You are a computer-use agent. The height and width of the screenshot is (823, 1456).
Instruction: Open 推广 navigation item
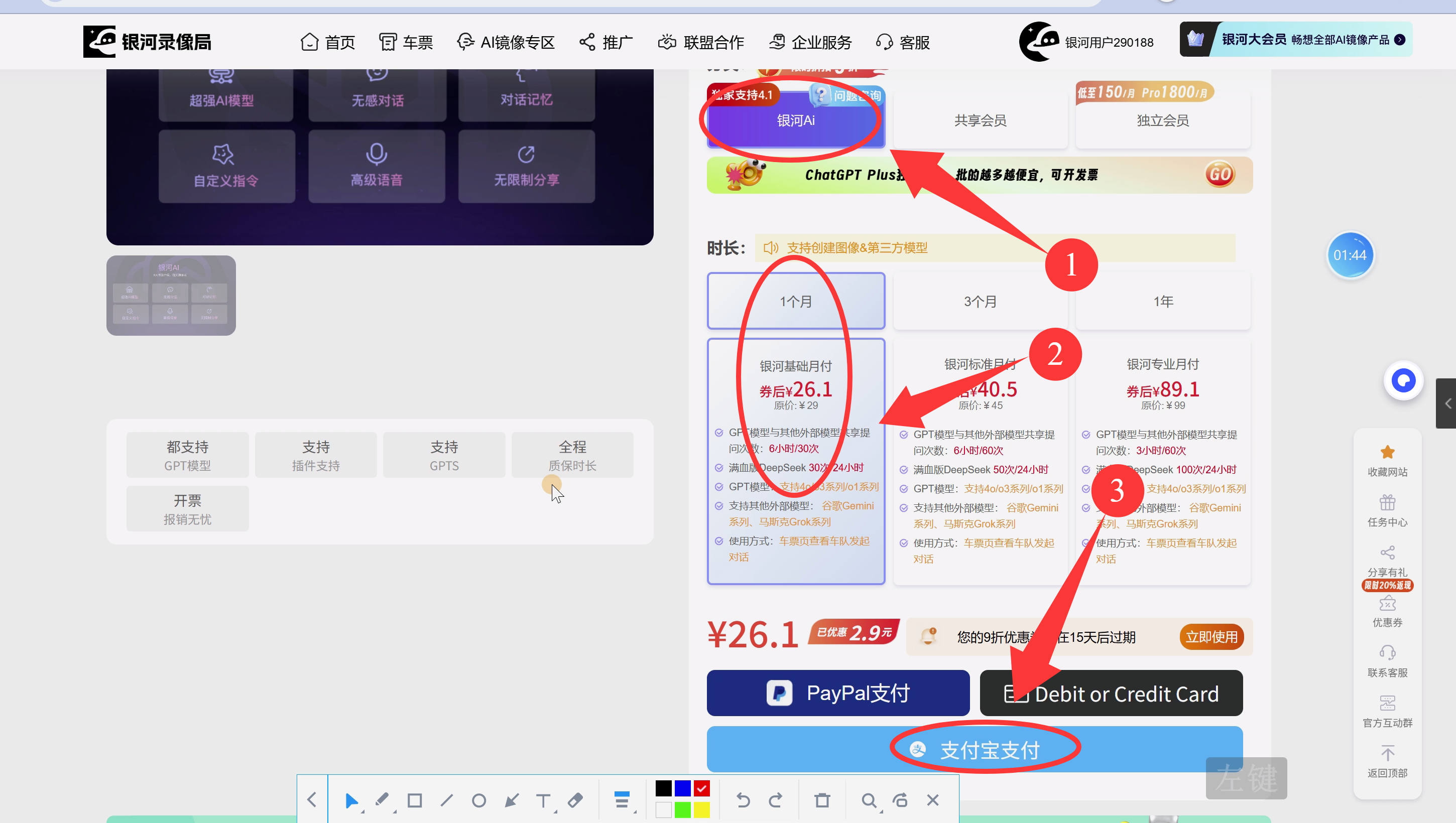point(605,42)
